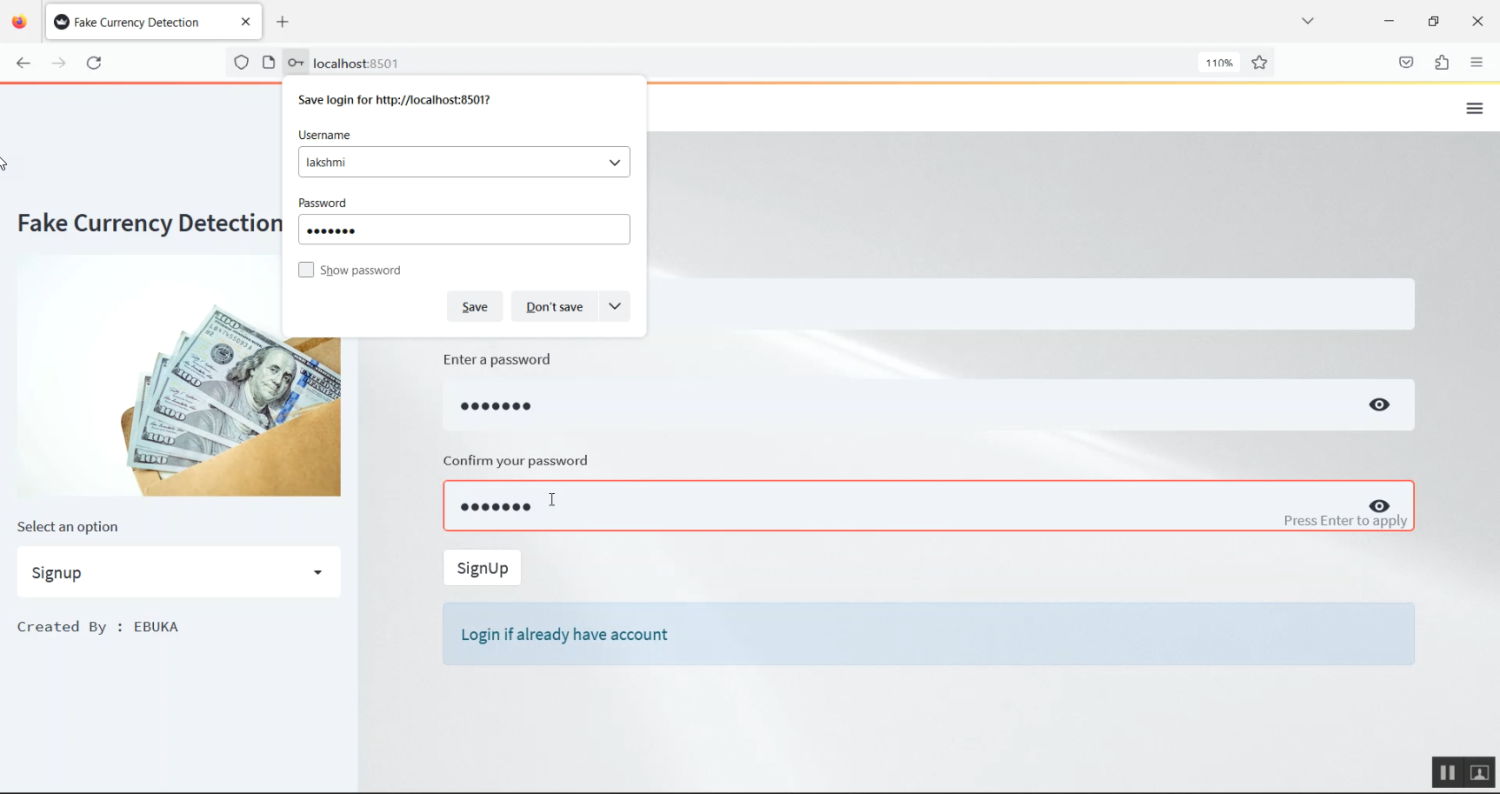Click the currency envelope image
The width and height of the screenshot is (1500, 794).
(x=179, y=376)
